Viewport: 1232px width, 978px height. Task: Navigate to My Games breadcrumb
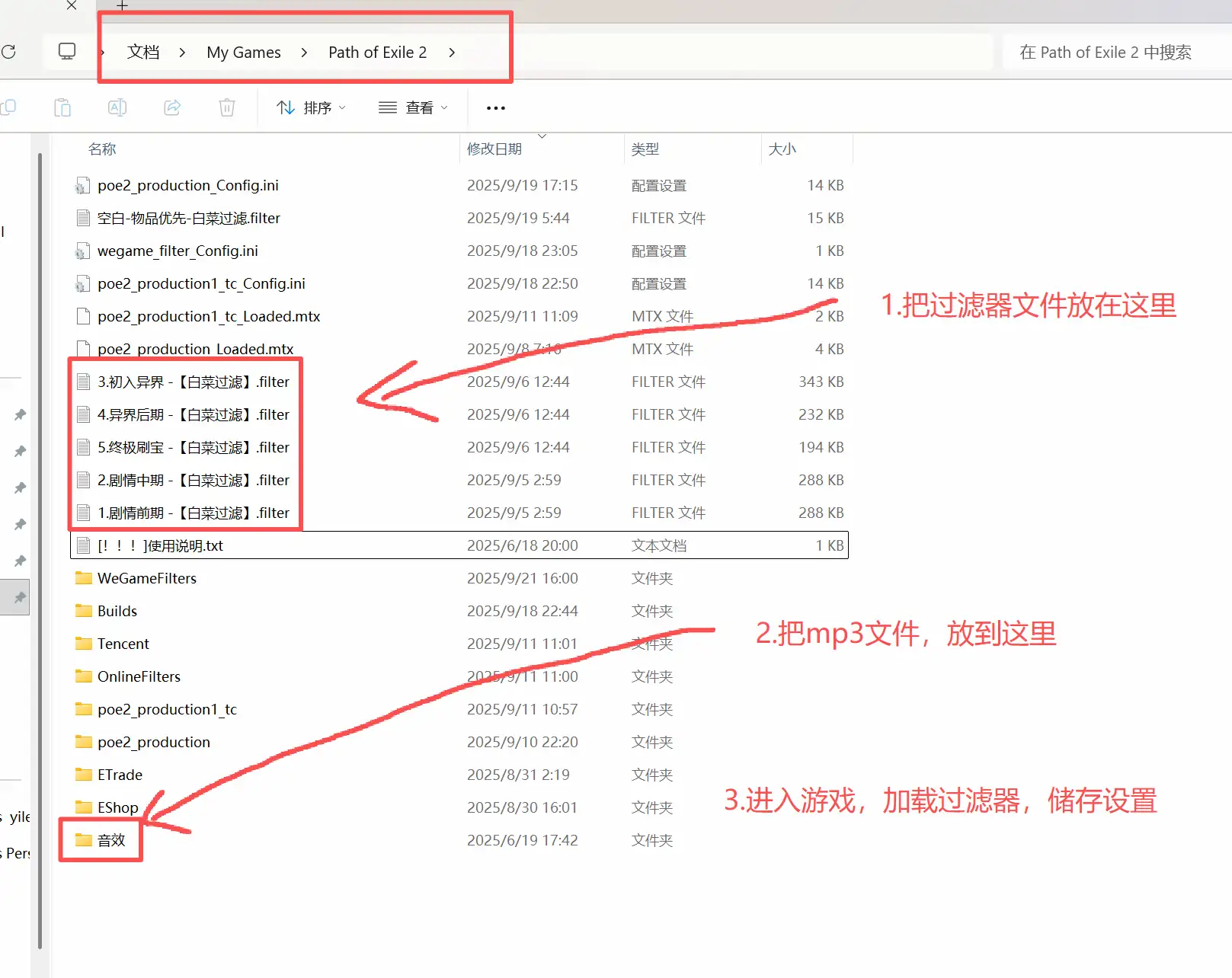[243, 53]
